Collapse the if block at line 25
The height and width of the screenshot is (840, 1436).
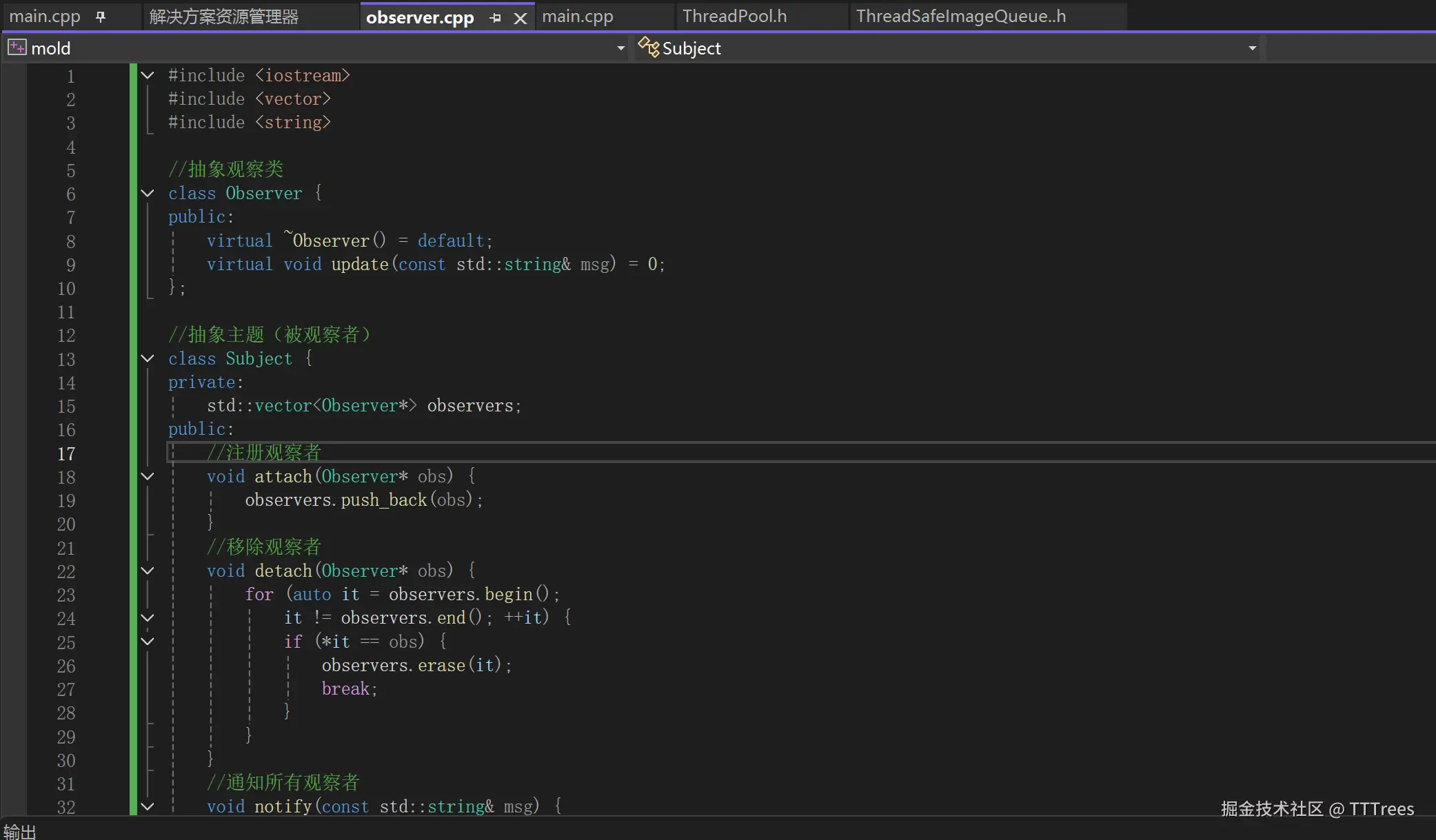click(148, 642)
